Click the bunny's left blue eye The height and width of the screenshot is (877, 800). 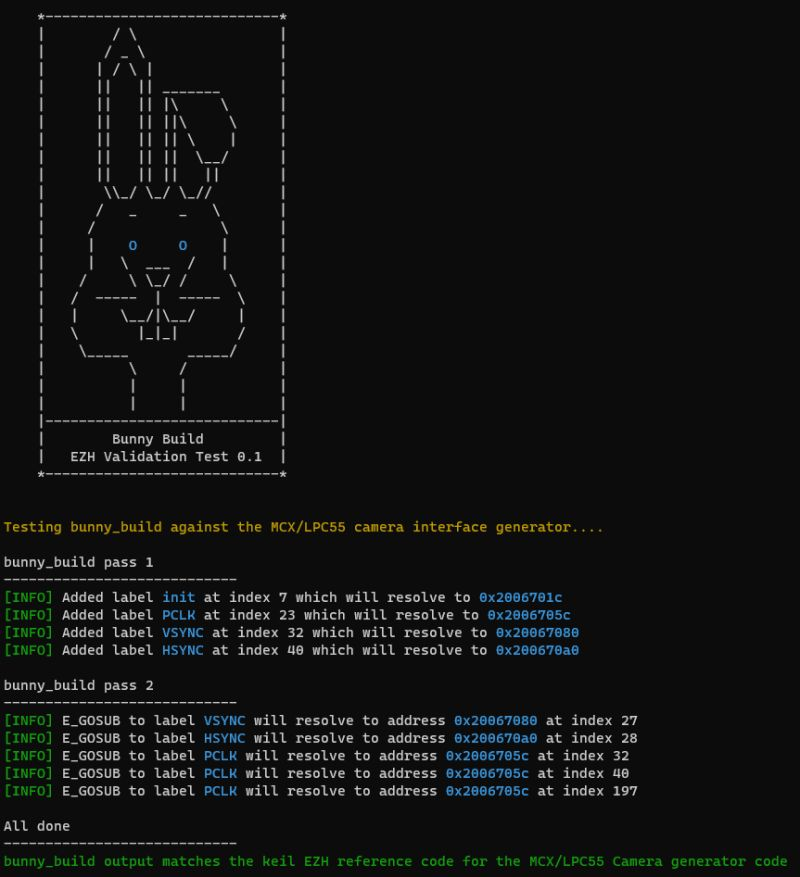click(x=133, y=245)
